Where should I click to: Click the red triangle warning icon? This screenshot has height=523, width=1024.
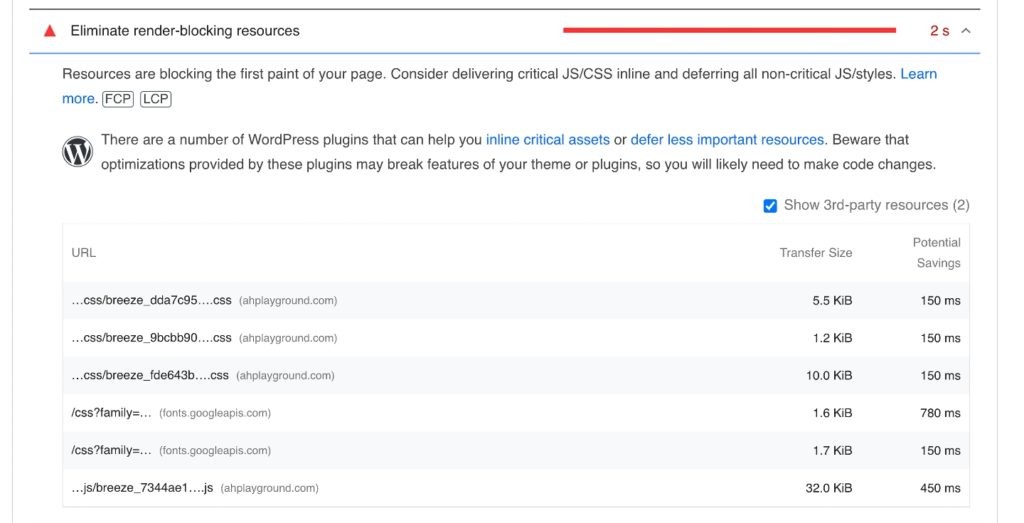(x=49, y=31)
